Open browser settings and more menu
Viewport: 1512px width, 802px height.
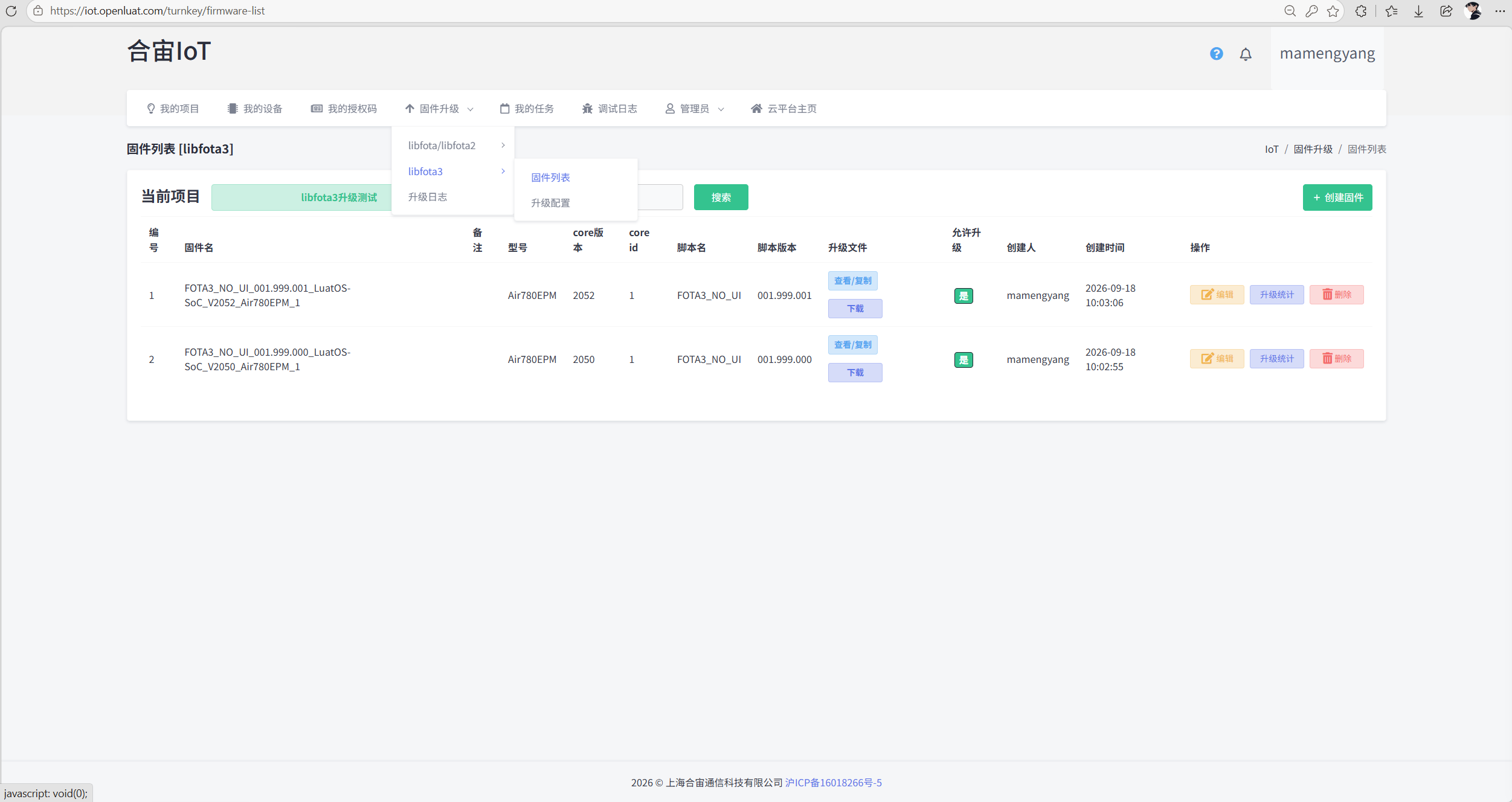(1500, 11)
